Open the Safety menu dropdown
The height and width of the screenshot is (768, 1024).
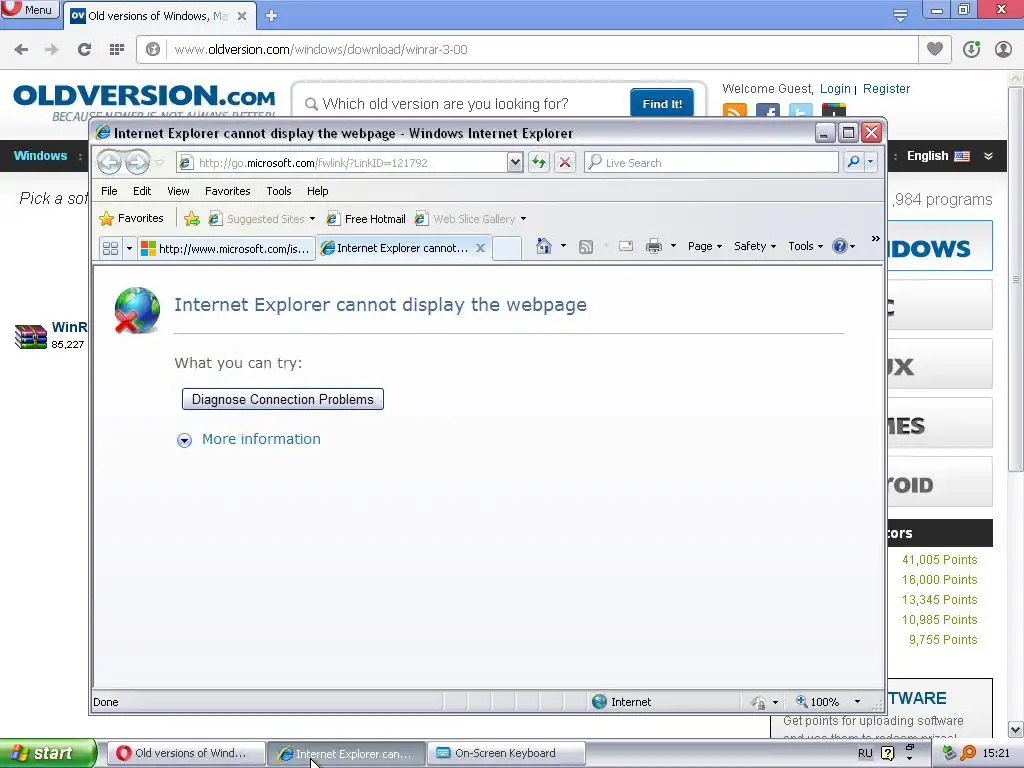point(754,246)
